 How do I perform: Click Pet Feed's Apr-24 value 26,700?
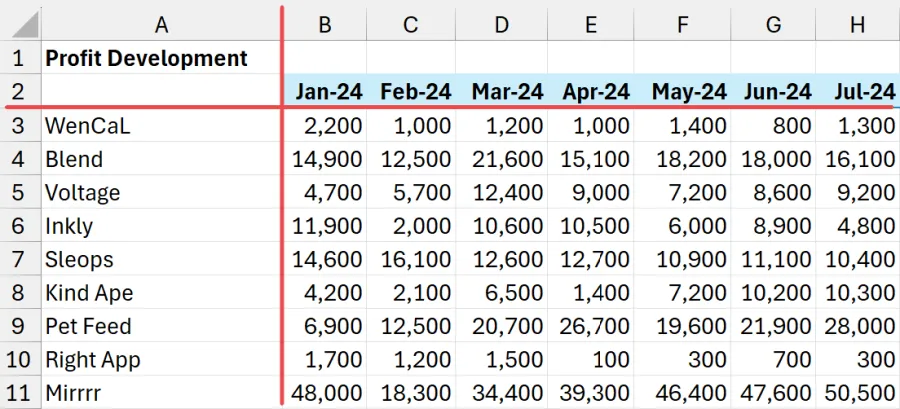(x=596, y=326)
